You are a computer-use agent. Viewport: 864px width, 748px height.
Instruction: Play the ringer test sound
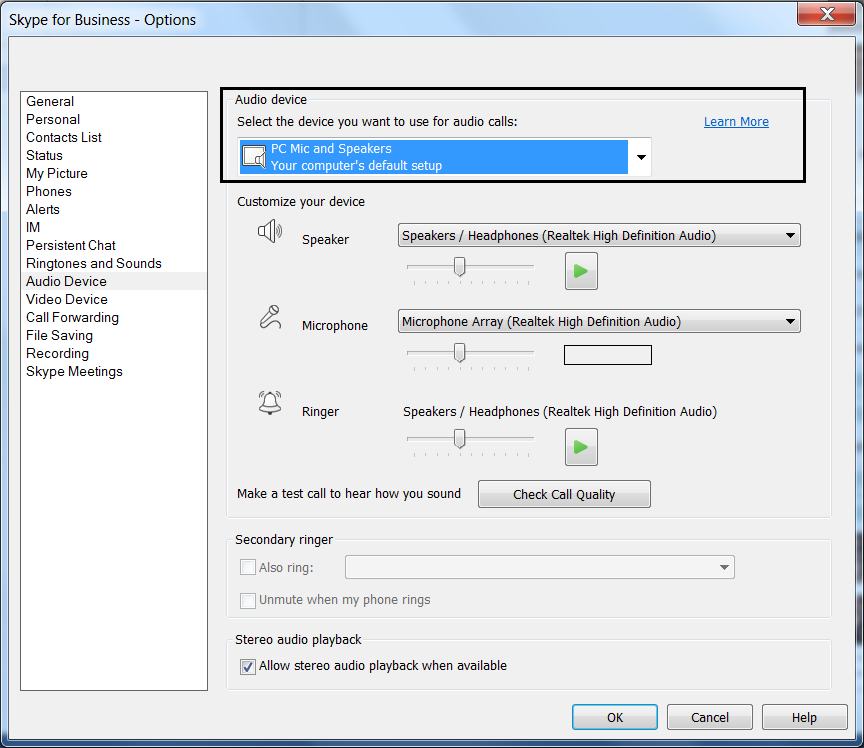[581, 447]
